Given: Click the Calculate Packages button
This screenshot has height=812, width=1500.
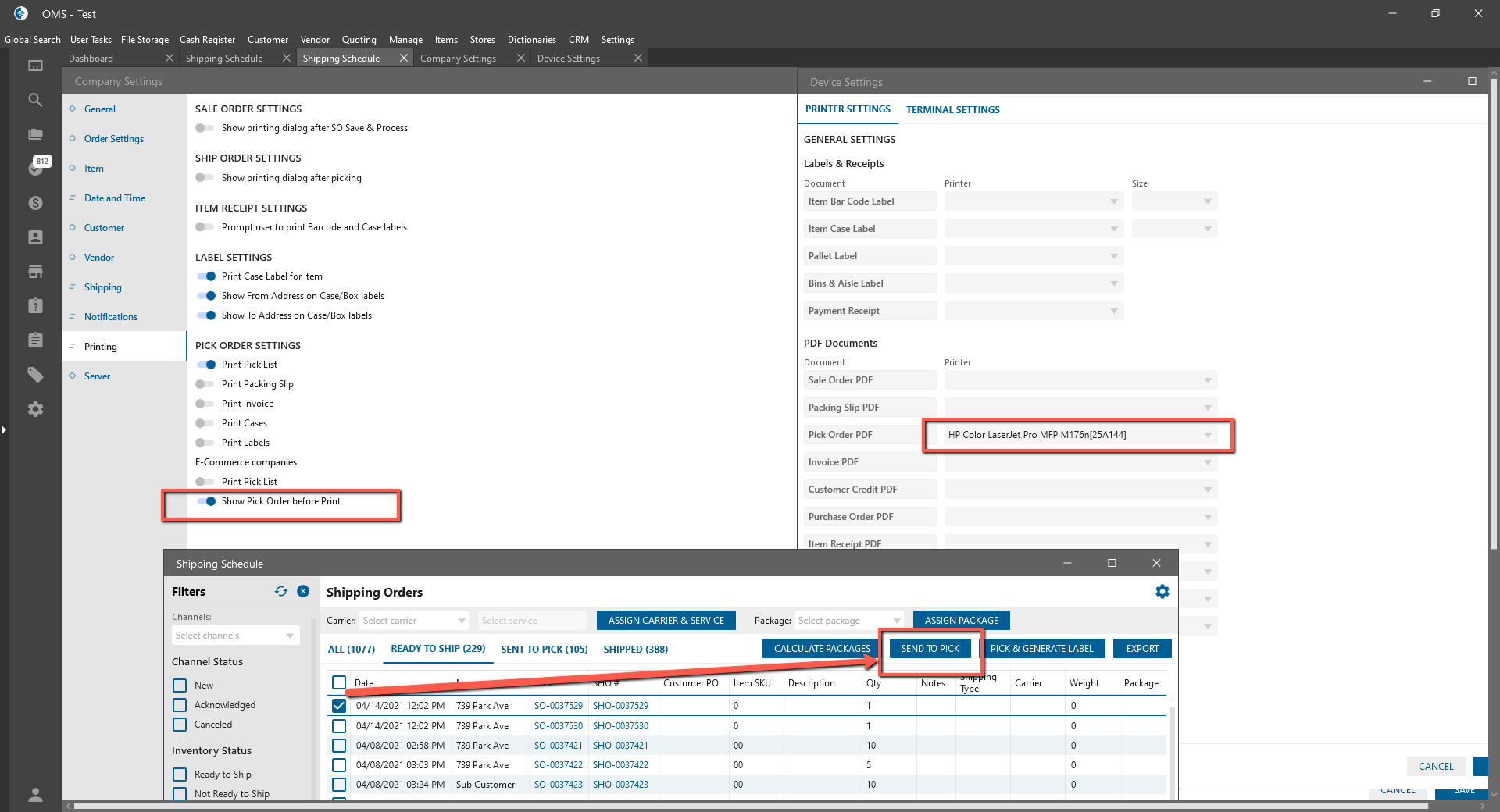Looking at the screenshot, I should click(x=822, y=649).
